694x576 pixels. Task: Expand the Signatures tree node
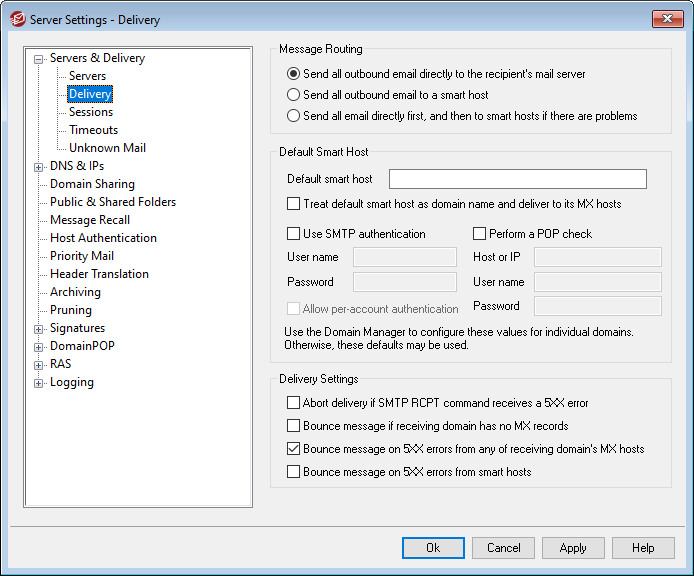tap(39, 329)
